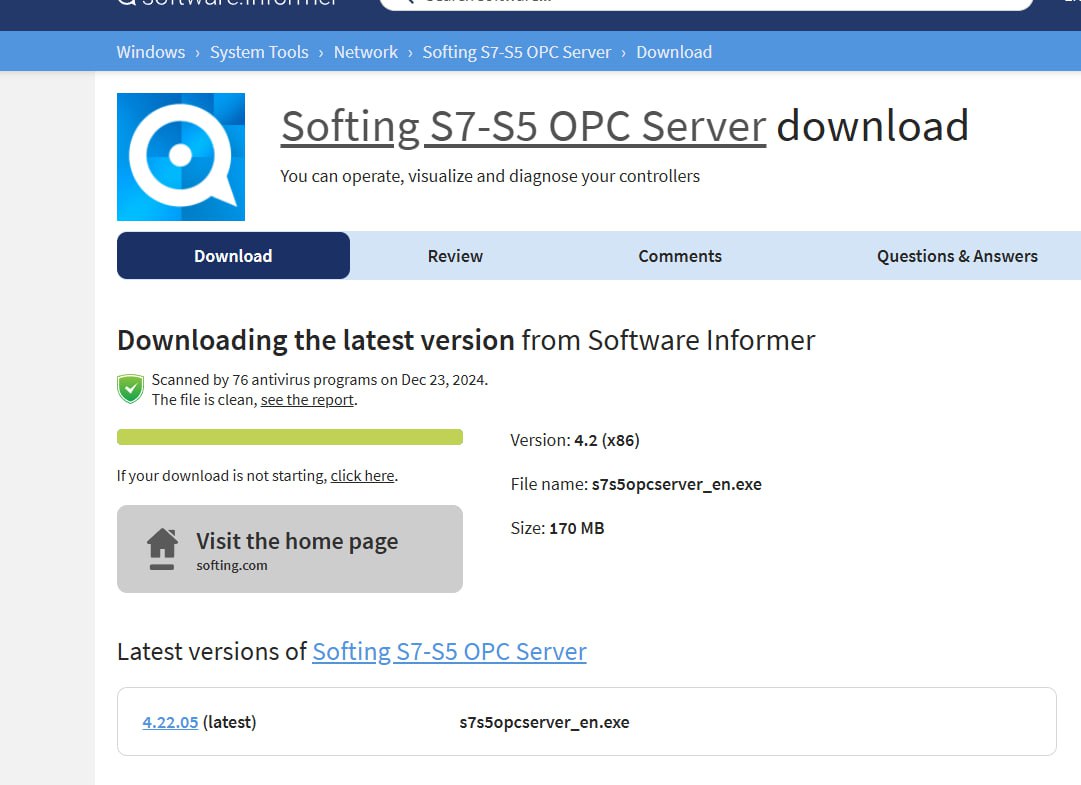Screen dimensions: 1081x785
Task: Select the Download tab
Action: pos(233,256)
